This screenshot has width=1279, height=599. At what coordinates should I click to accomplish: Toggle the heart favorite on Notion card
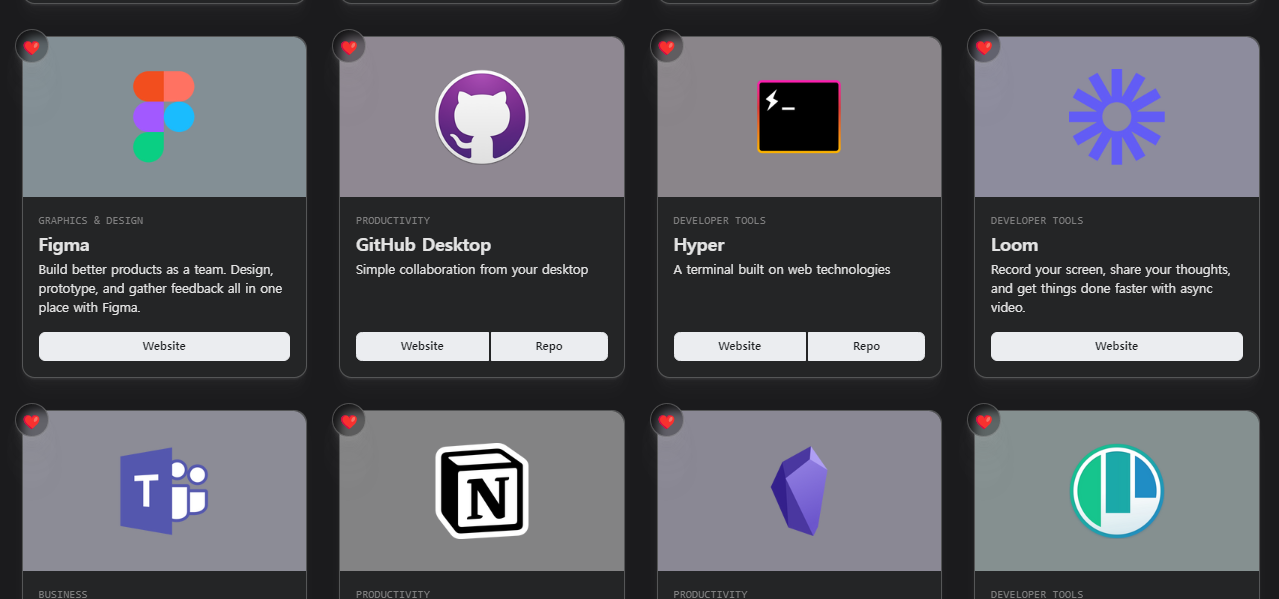[x=349, y=420]
